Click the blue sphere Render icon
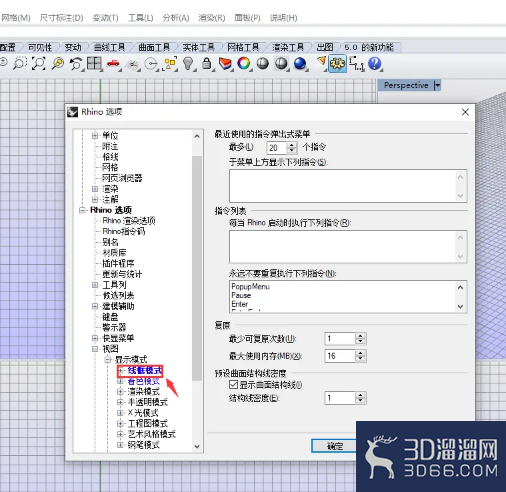This screenshot has height=492, width=506. click(x=300, y=63)
